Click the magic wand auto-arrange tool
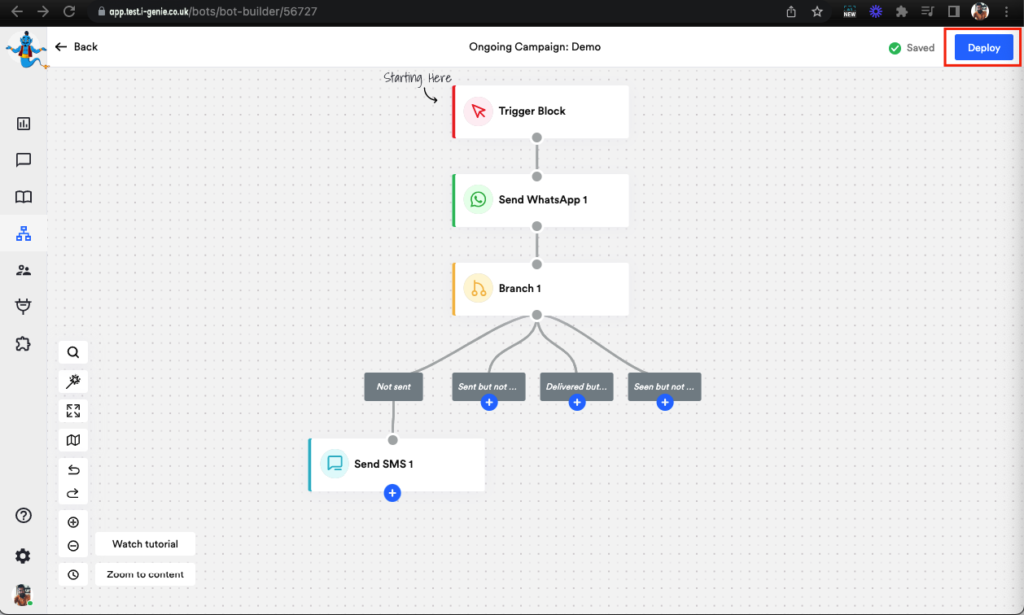The image size is (1024, 615). [73, 381]
